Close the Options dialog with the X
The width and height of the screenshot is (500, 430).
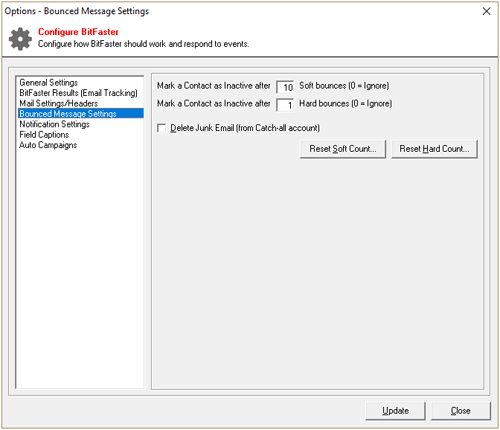[x=486, y=11]
